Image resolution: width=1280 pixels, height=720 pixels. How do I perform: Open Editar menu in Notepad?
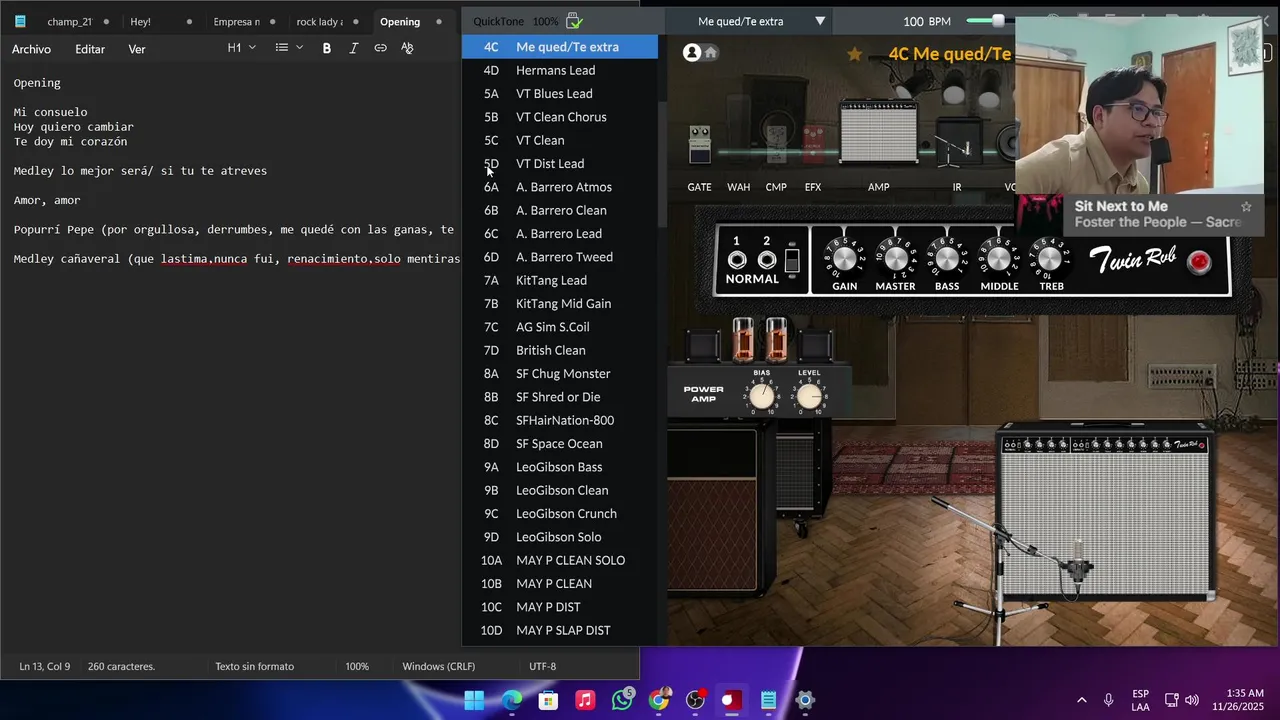[90, 49]
